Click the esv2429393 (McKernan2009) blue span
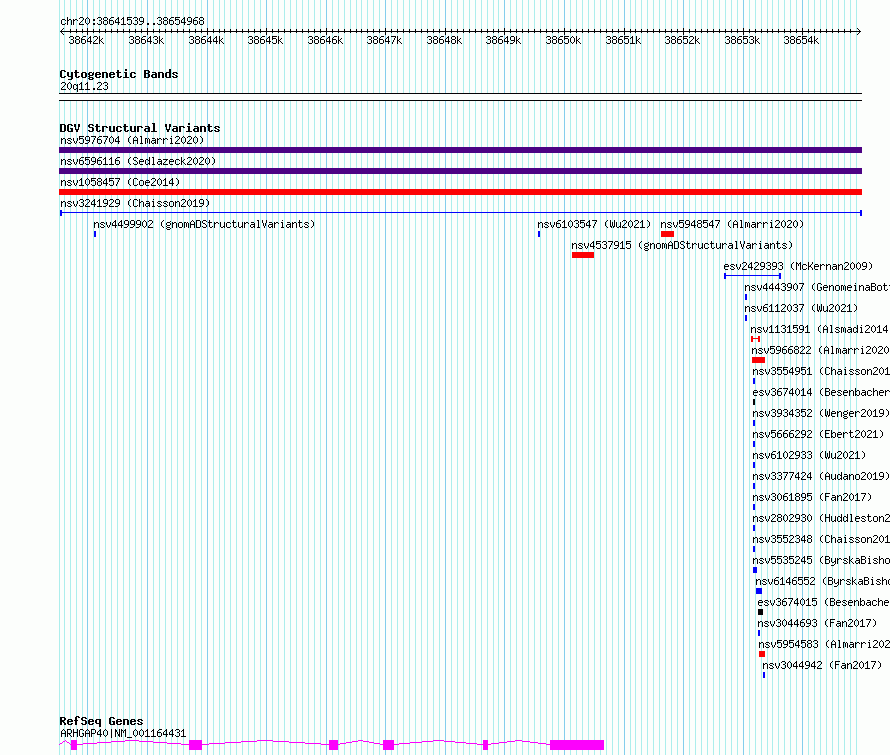The width and height of the screenshot is (890, 755). tap(753, 276)
